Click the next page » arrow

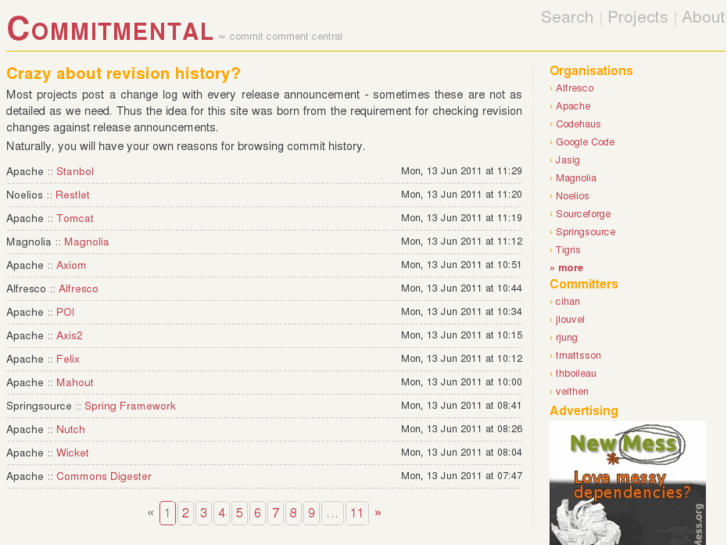tap(378, 513)
